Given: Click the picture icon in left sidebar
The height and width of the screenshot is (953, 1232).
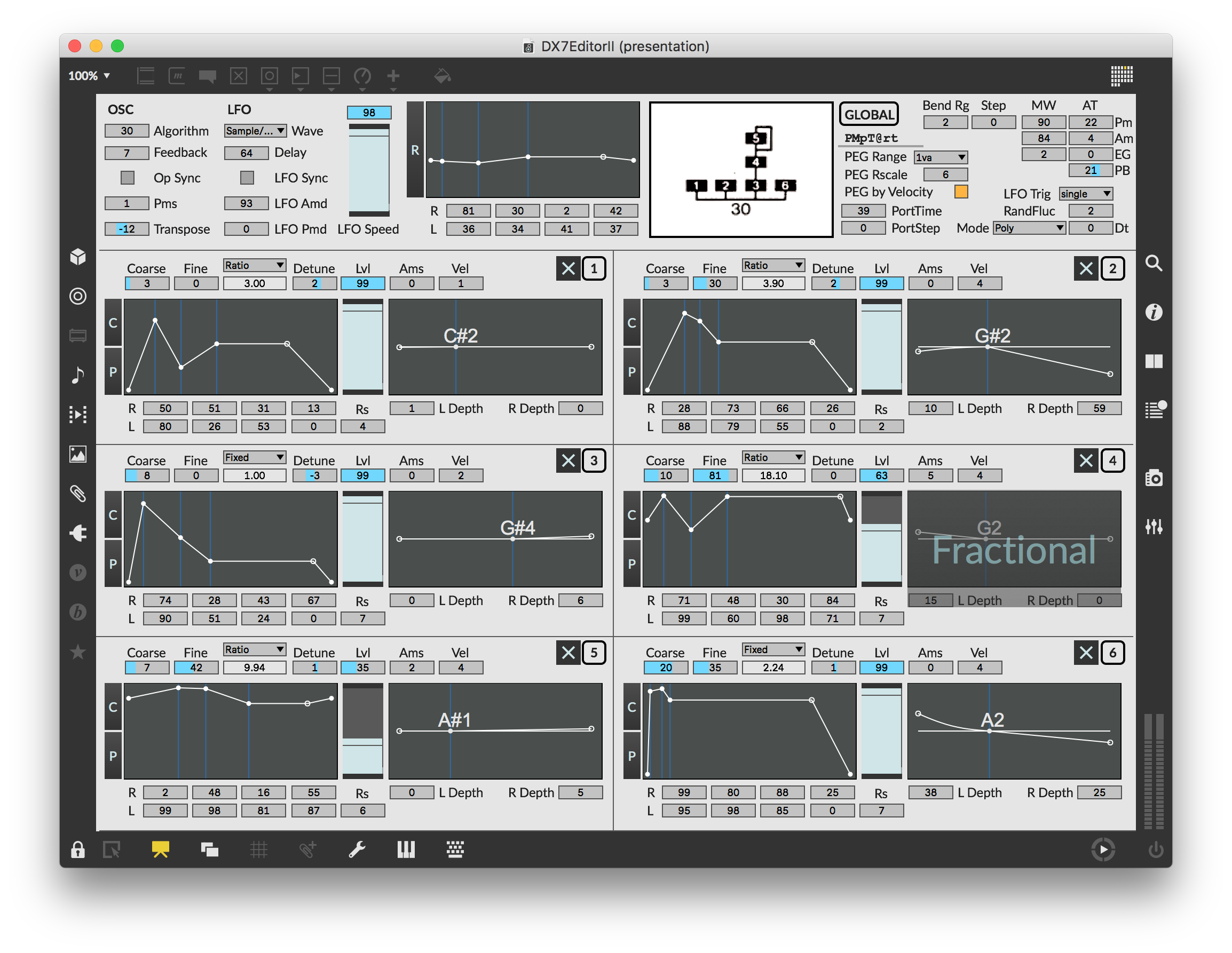Looking at the screenshot, I should click(x=78, y=454).
